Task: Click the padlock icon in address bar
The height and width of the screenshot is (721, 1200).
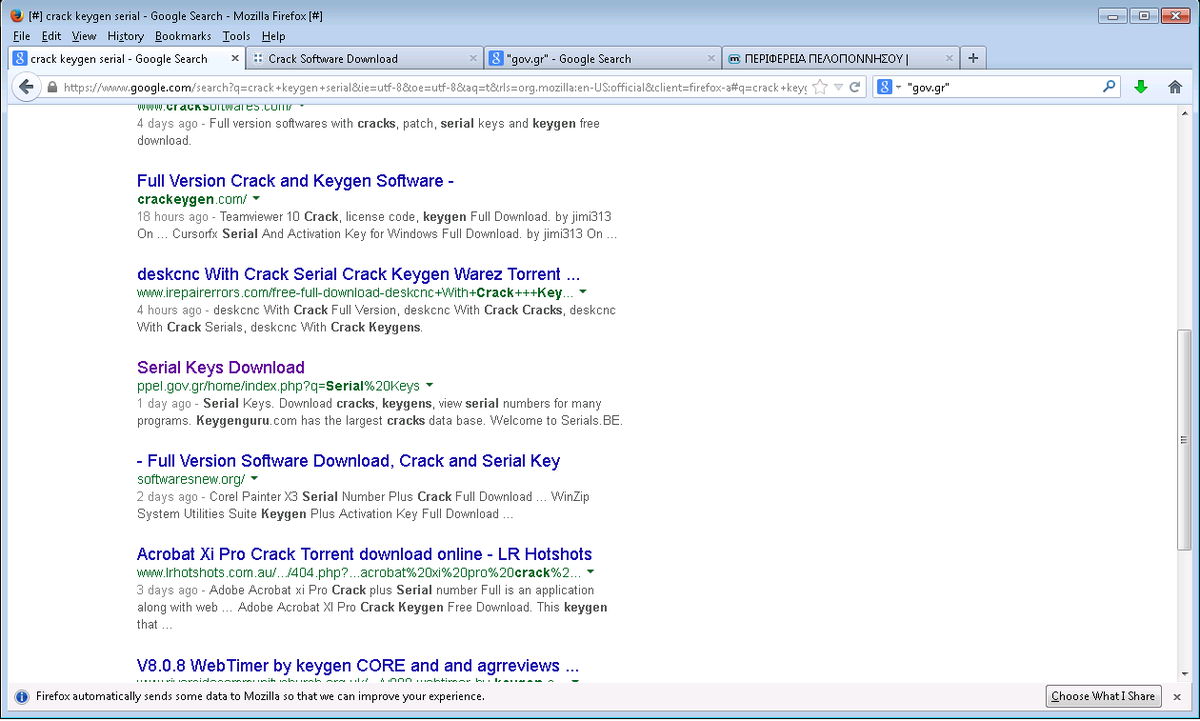Action: [x=53, y=87]
